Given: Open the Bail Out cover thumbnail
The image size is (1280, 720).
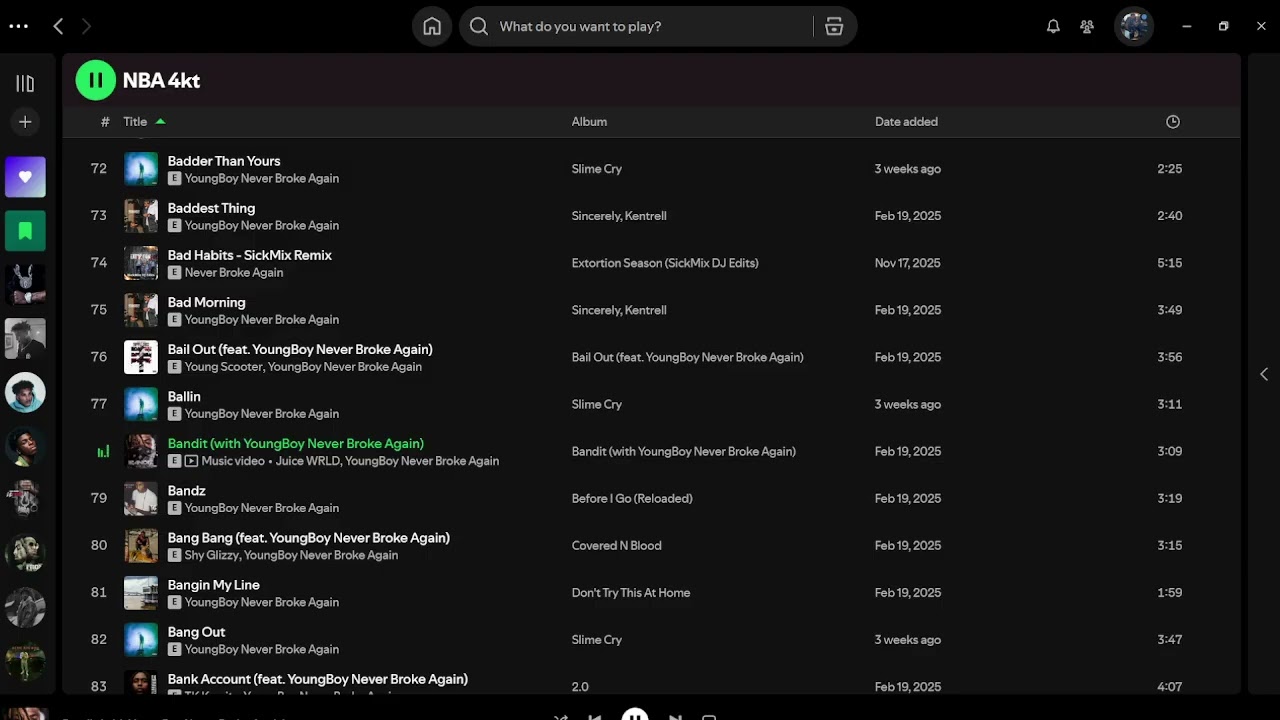Looking at the screenshot, I should pyautogui.click(x=141, y=357).
